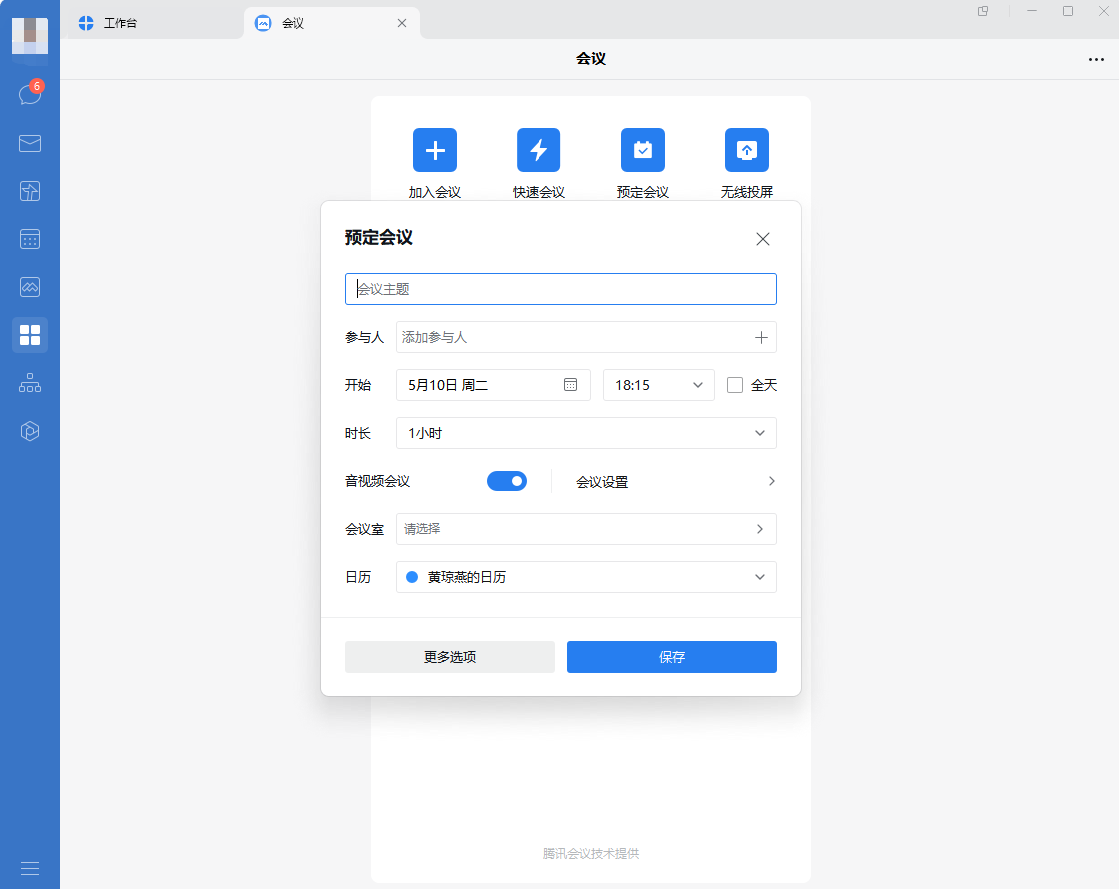Screen dimensions: 1119x889
Task: Enable the 全天 all-day checkbox
Action: [x=735, y=385]
